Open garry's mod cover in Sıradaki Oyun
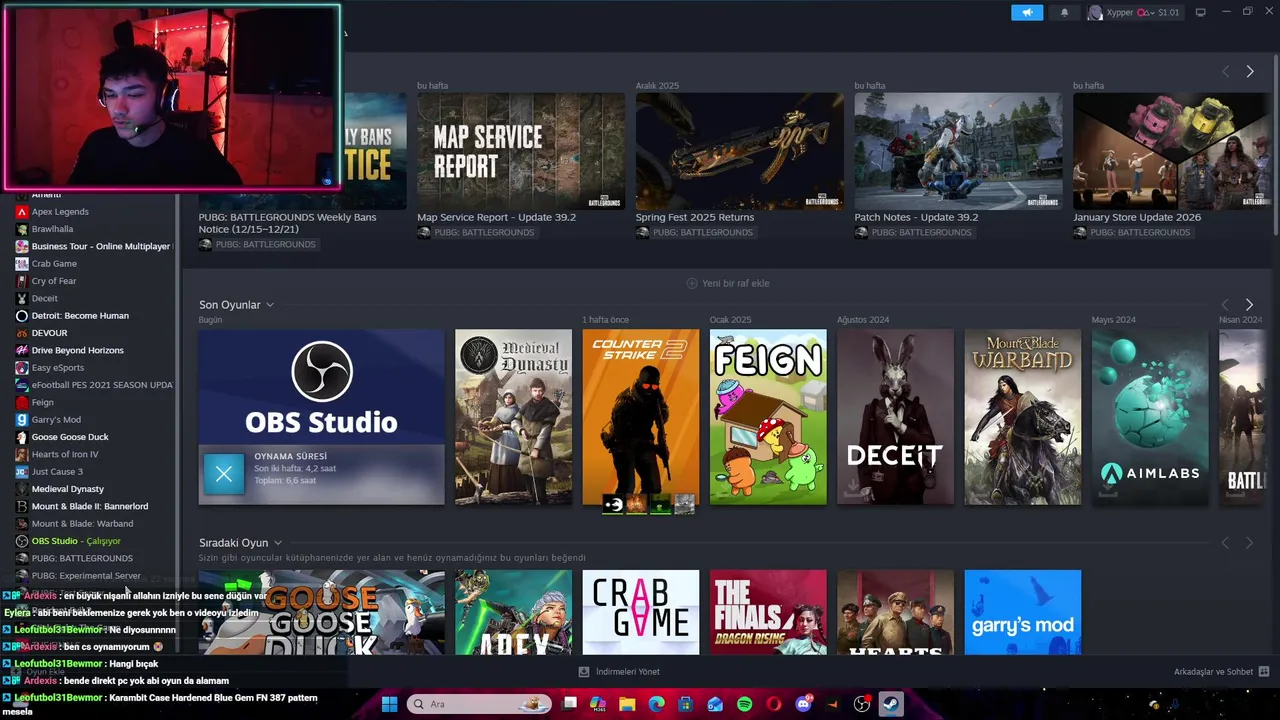 point(1023,612)
